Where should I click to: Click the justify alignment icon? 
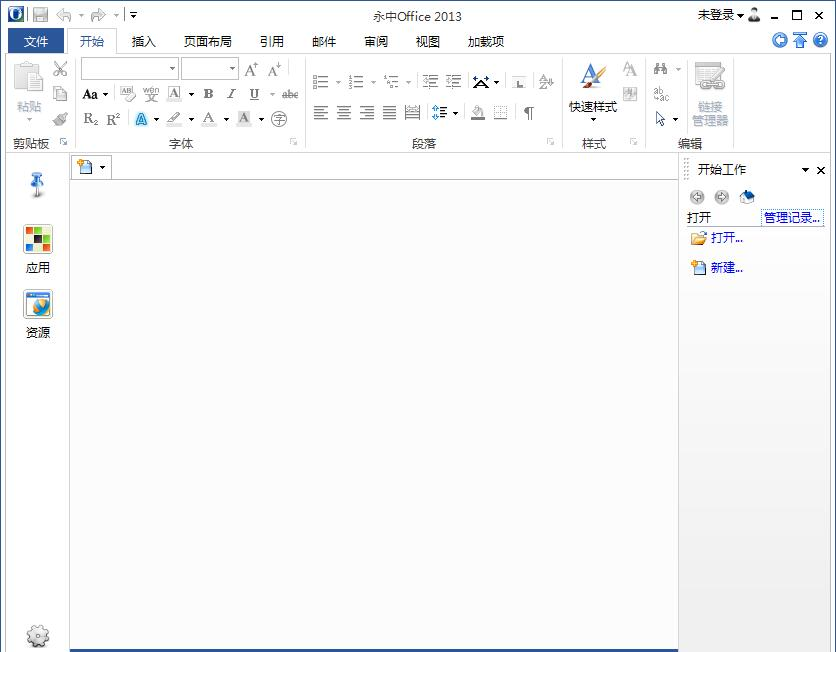point(390,112)
